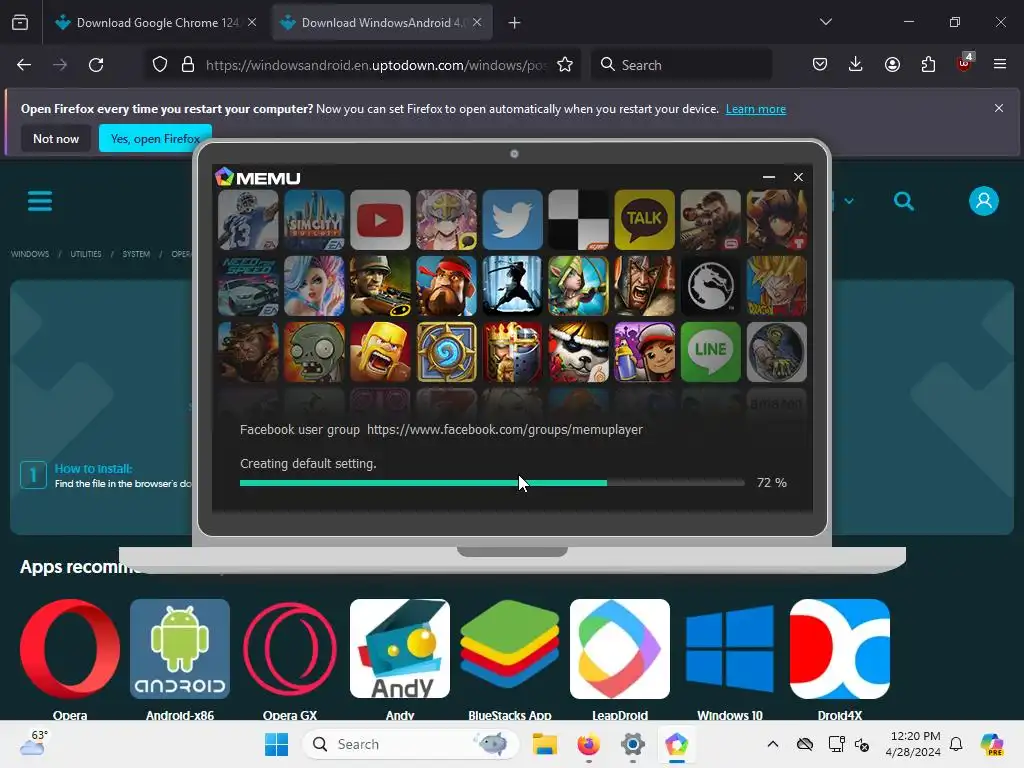Click the Shadow Fight silhouette icon
The image size is (1024, 768).
(512, 286)
